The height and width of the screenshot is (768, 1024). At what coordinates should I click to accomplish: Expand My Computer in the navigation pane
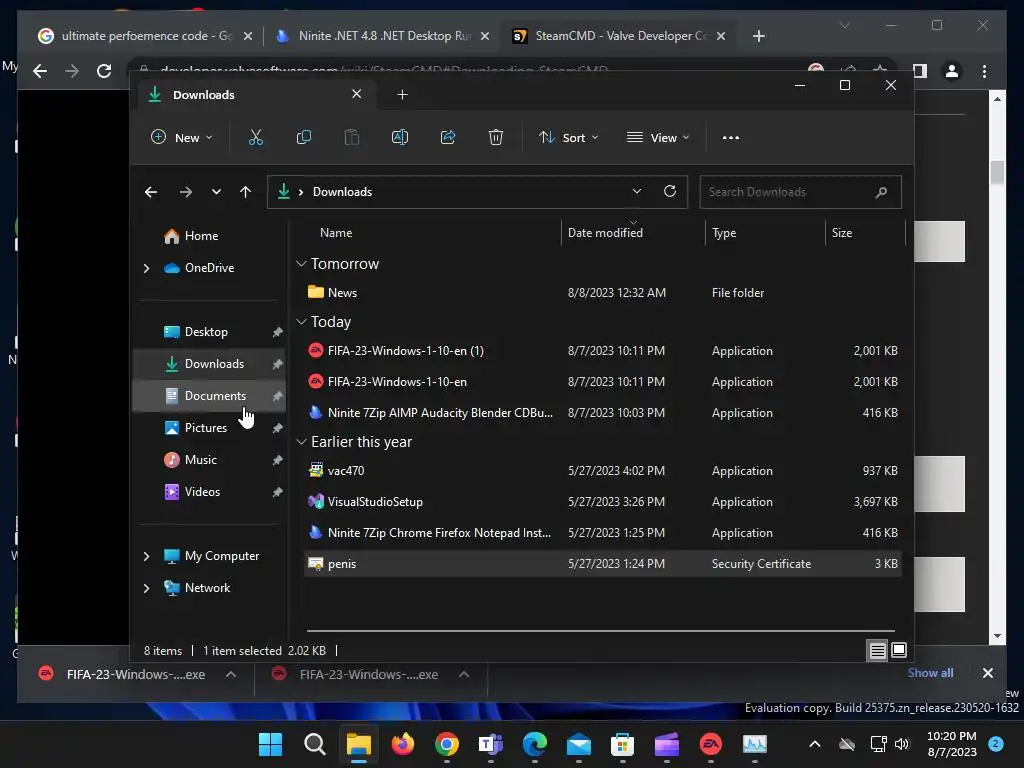(146, 556)
